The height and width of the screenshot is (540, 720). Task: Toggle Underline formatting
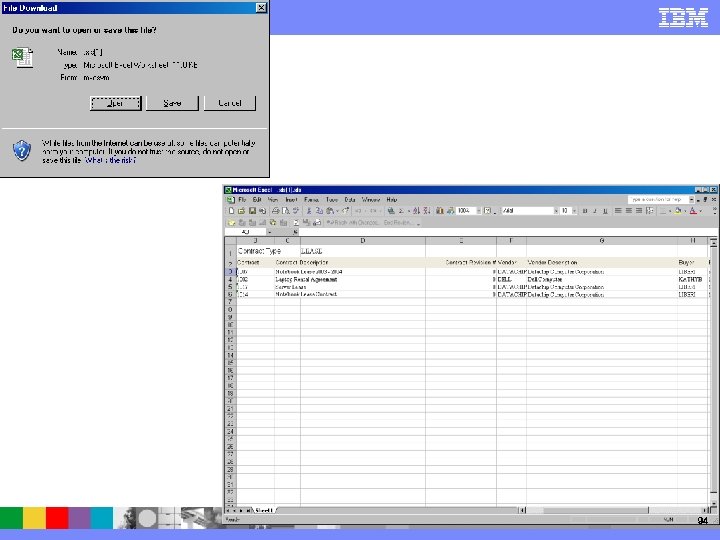(x=605, y=211)
